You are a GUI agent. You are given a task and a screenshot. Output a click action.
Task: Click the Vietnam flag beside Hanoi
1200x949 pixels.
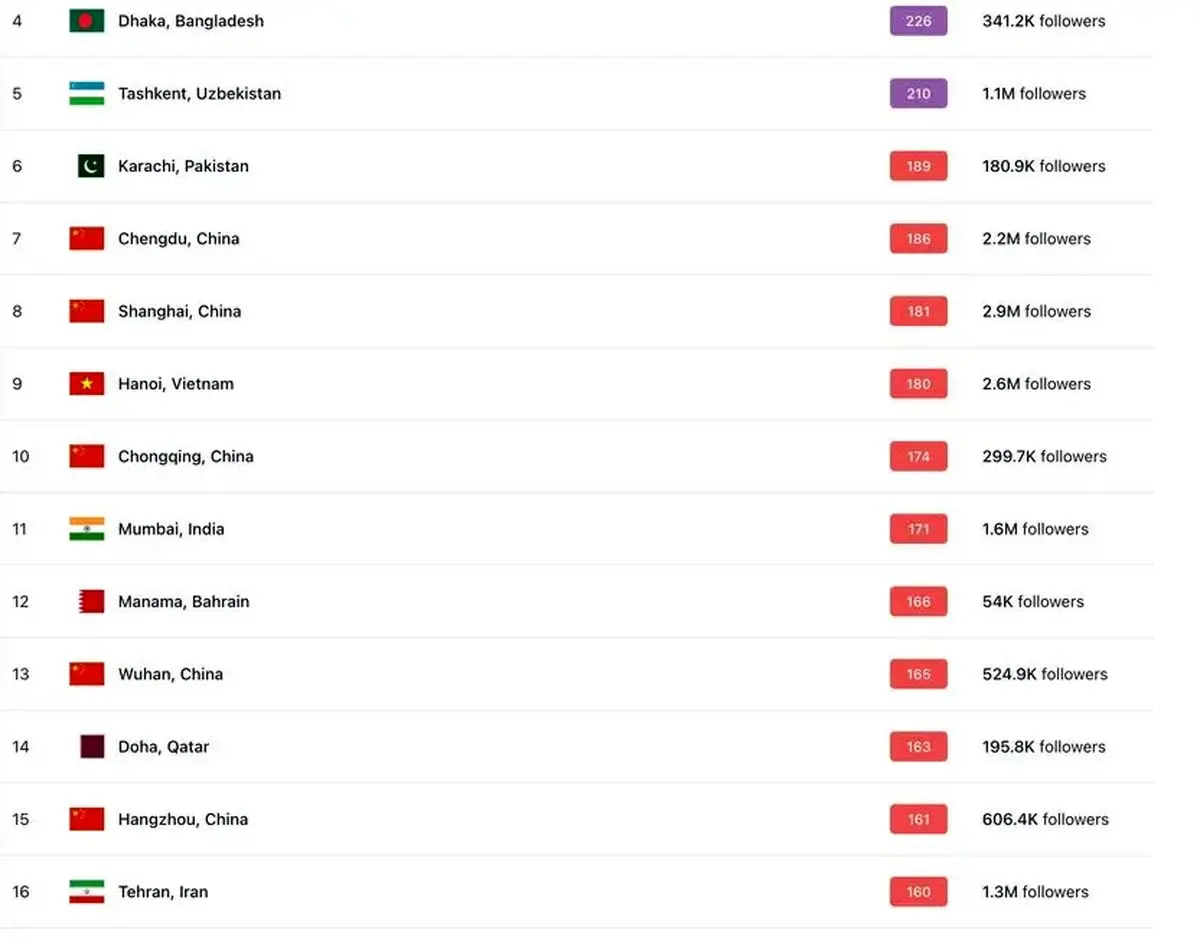tap(87, 384)
